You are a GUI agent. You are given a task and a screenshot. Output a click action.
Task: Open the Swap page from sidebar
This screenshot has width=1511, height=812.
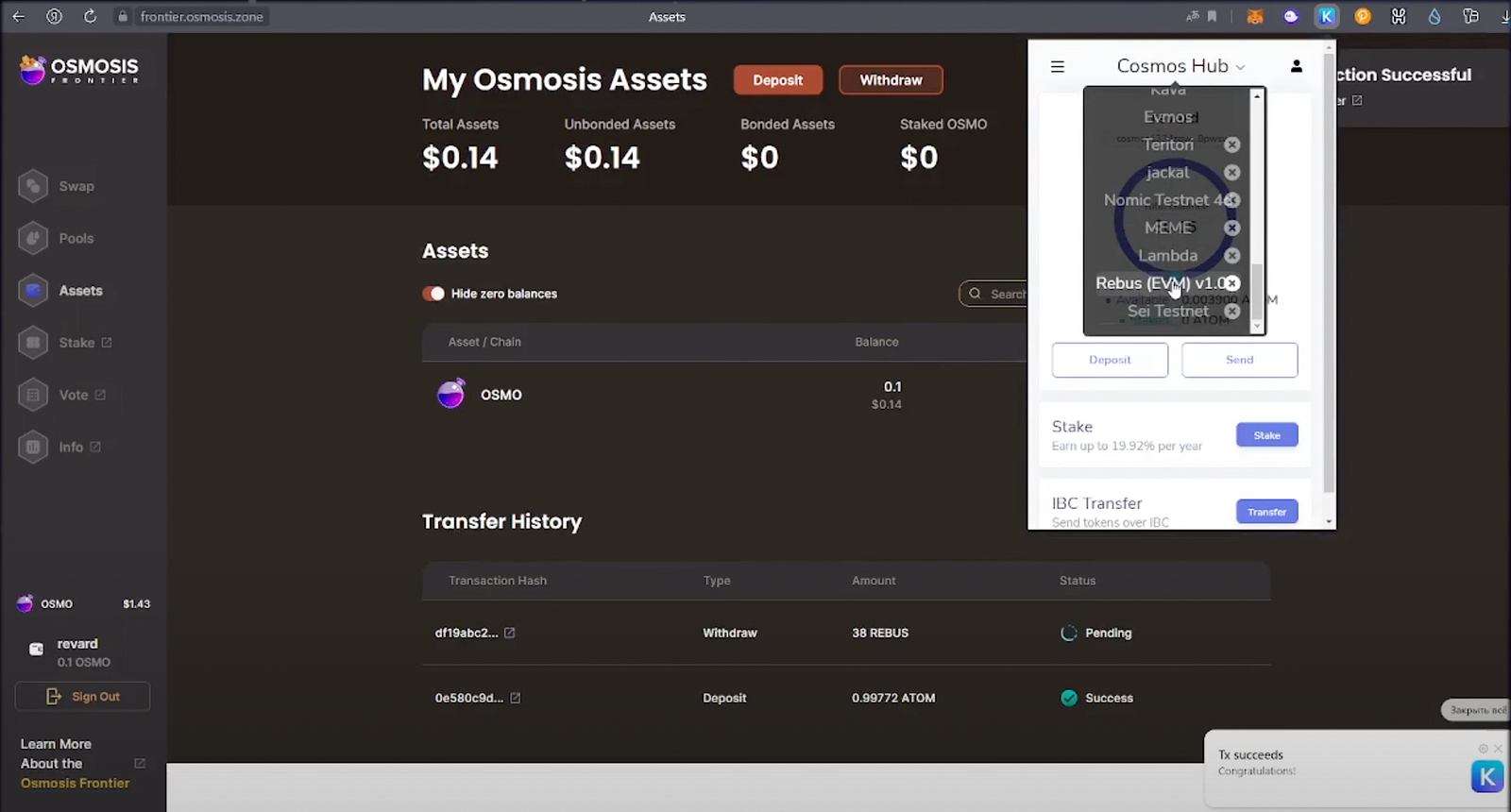click(57, 186)
